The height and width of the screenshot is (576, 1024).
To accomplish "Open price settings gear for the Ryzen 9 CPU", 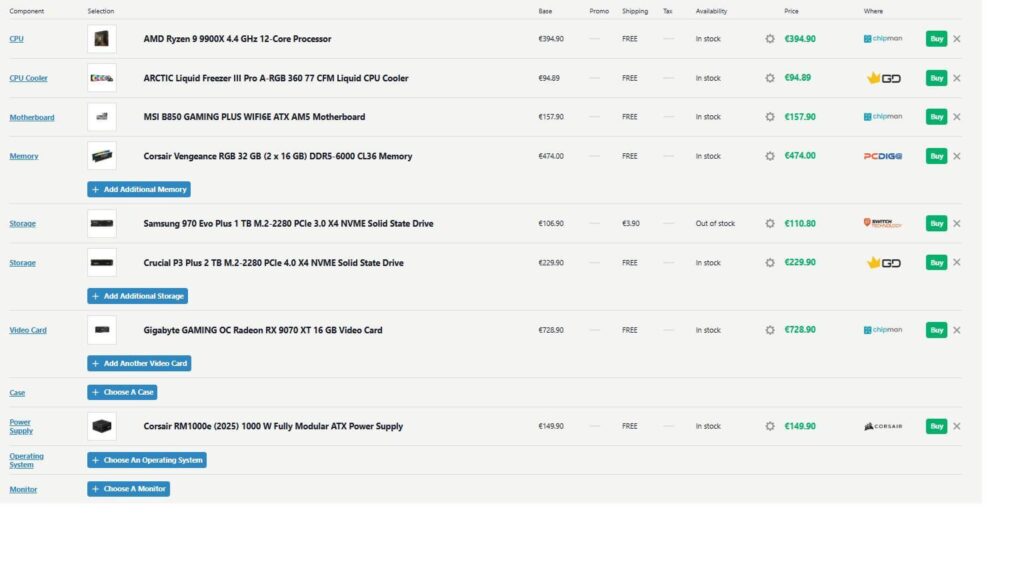I will click(x=769, y=38).
